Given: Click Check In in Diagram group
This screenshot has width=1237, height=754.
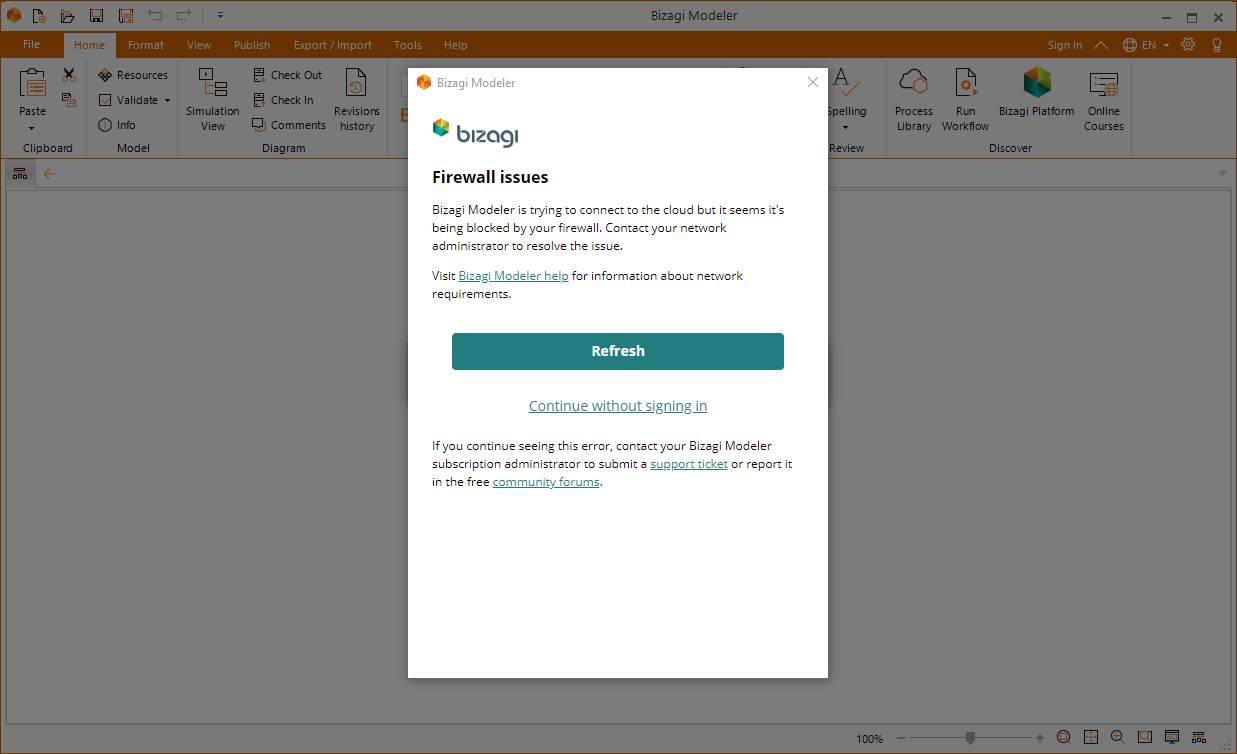Looking at the screenshot, I should coord(283,100).
